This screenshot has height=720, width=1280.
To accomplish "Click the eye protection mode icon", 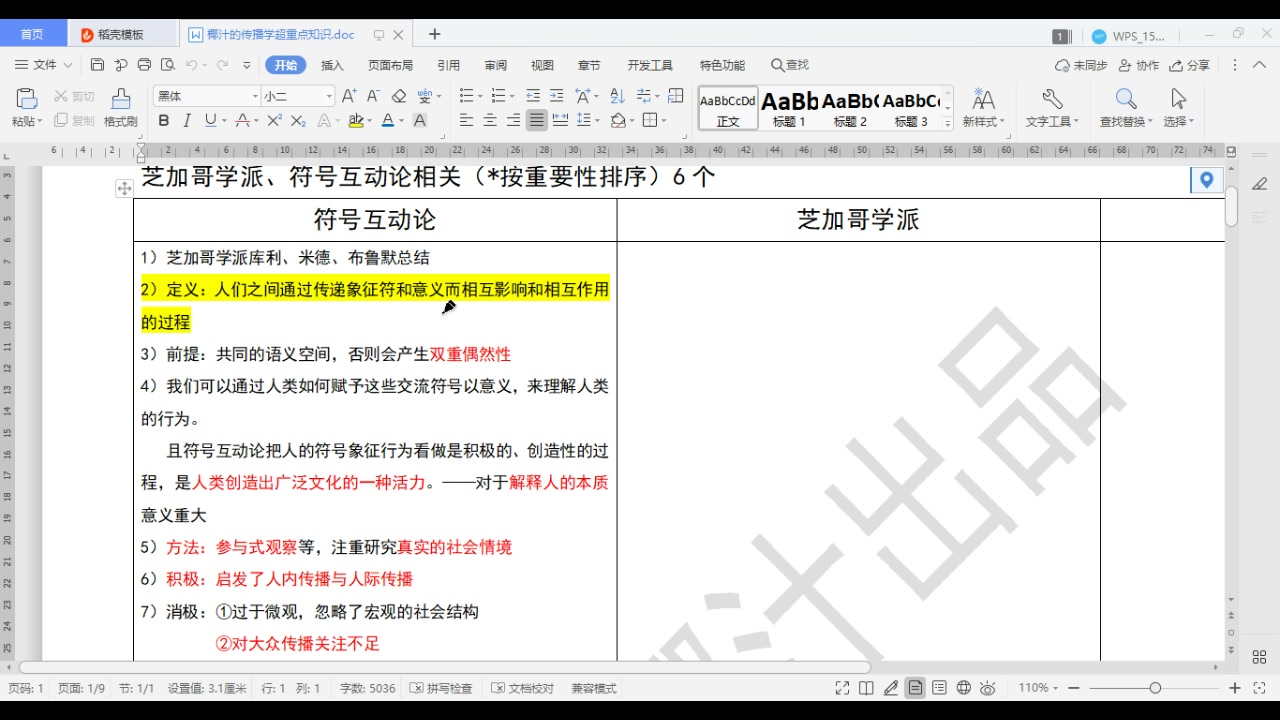I will (988, 688).
